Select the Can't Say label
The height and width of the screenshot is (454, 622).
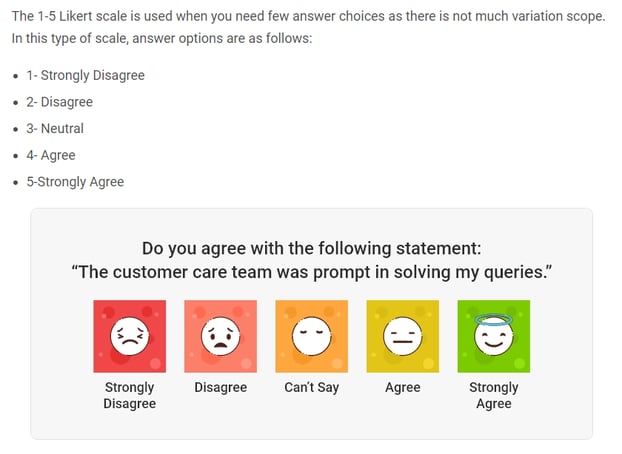pos(311,387)
